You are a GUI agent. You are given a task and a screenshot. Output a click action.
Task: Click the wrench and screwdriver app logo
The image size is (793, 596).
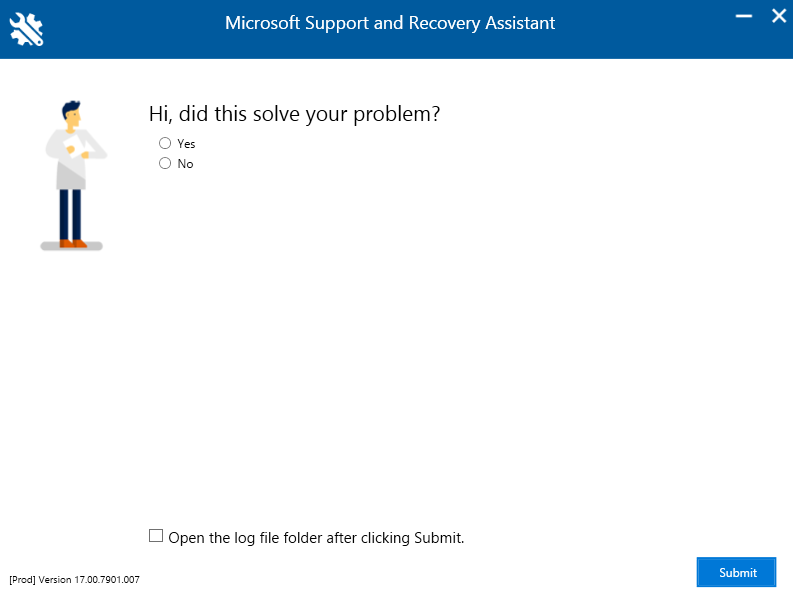tap(26, 29)
